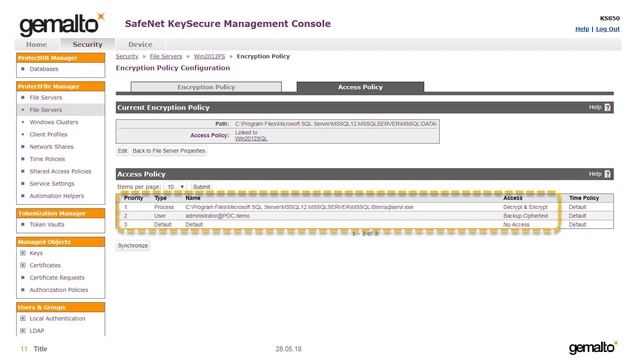Click the Name column header
640x360 pixels.
193,198
